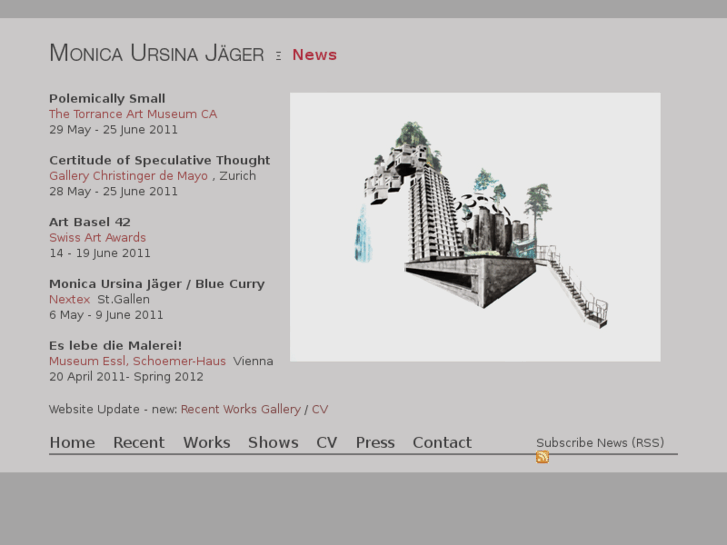Click the date 14 - 19 June 2011

[x=100, y=253]
